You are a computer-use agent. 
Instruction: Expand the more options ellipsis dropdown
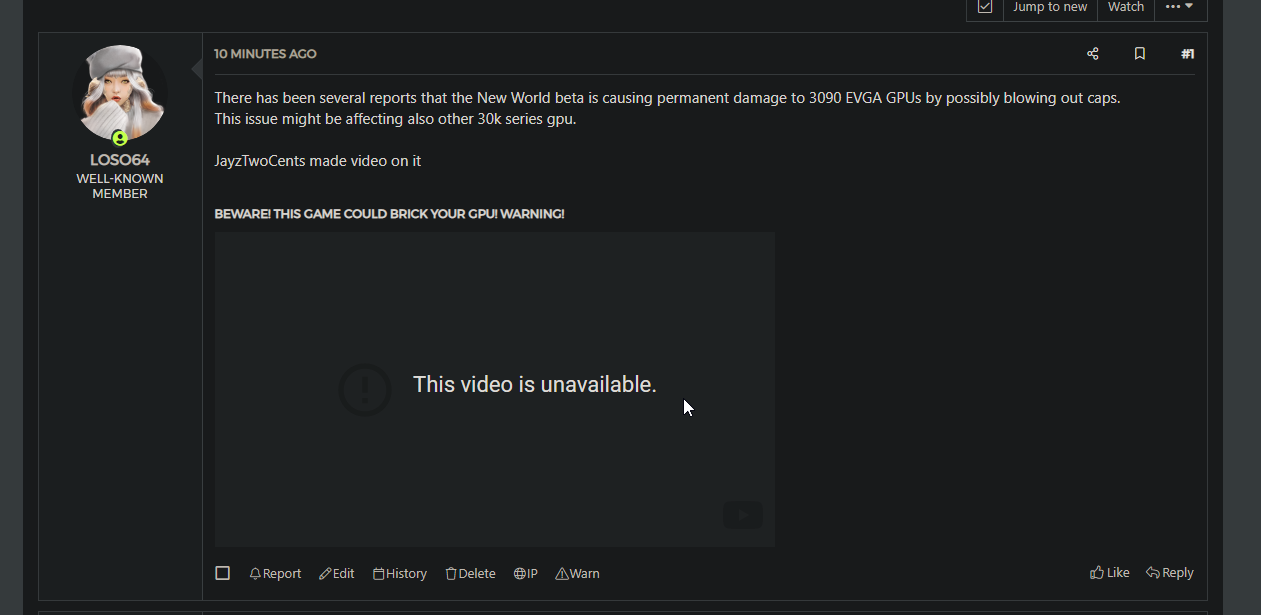click(x=1180, y=8)
